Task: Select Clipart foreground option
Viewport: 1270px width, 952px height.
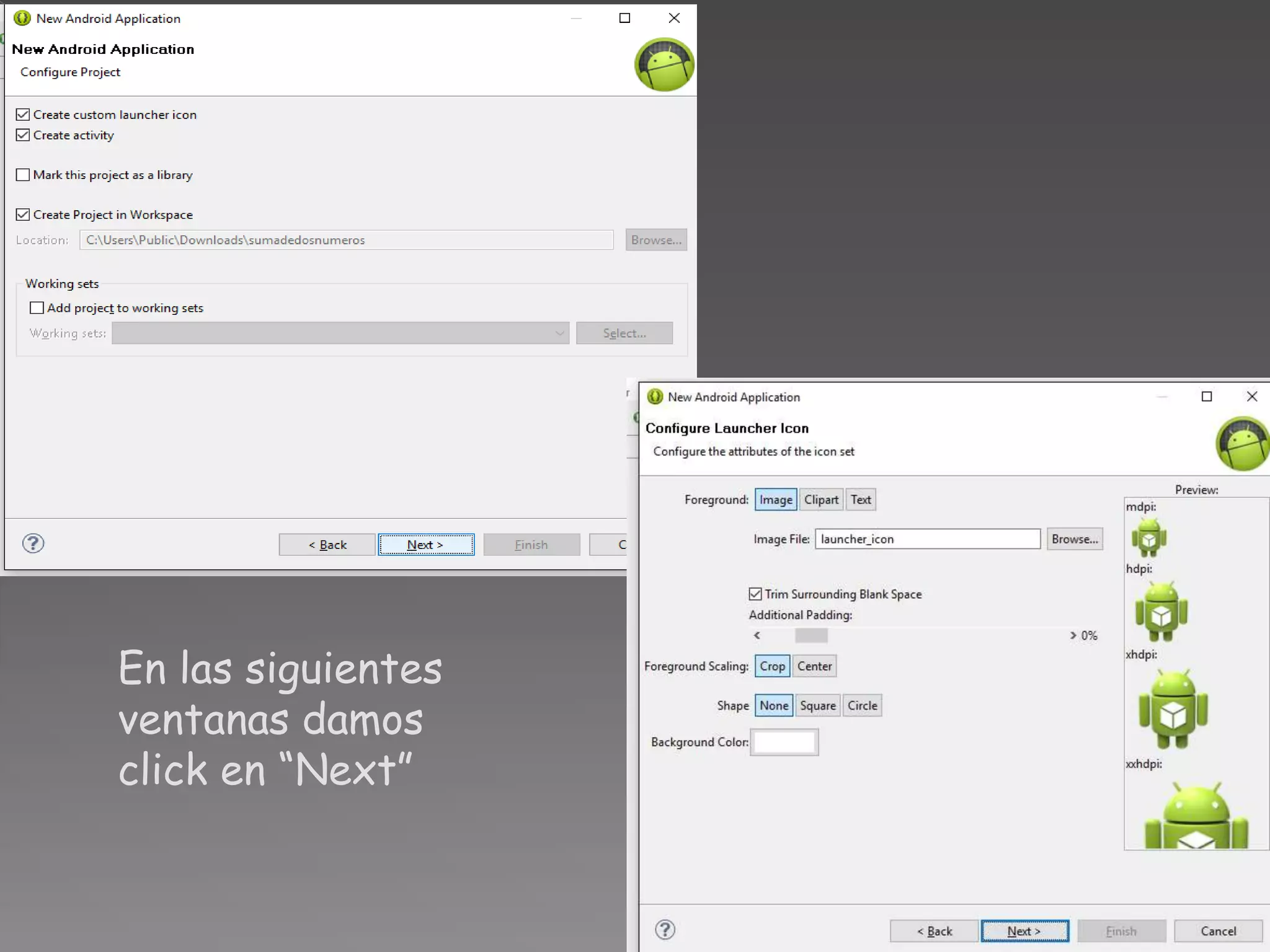Action: 821,500
